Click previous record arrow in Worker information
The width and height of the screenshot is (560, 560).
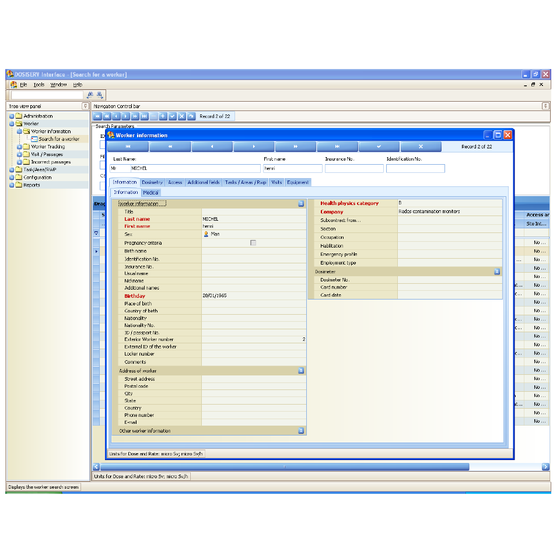(x=212, y=147)
